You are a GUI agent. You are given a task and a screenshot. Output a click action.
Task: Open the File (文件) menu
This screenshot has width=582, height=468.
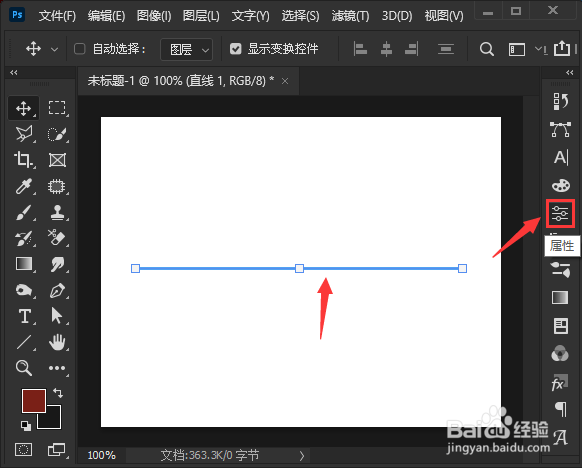point(57,16)
